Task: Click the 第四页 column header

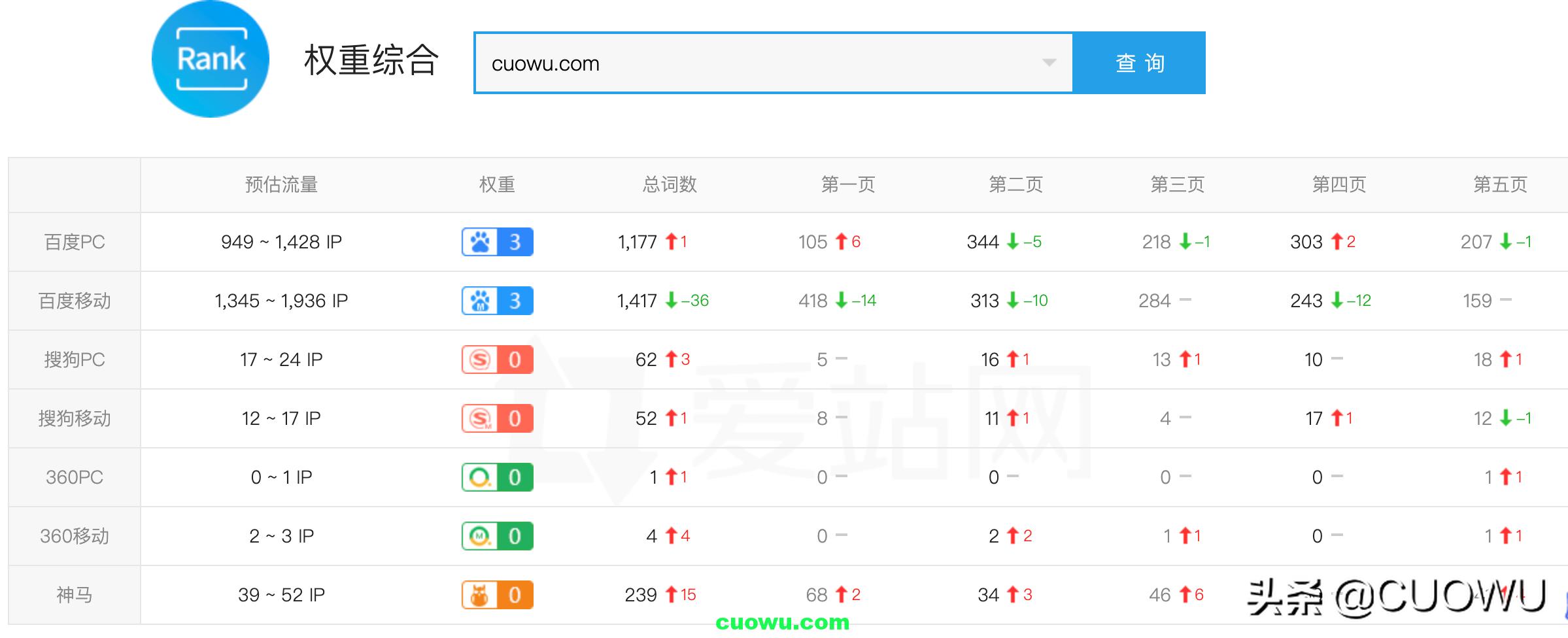Action: 1339,185
